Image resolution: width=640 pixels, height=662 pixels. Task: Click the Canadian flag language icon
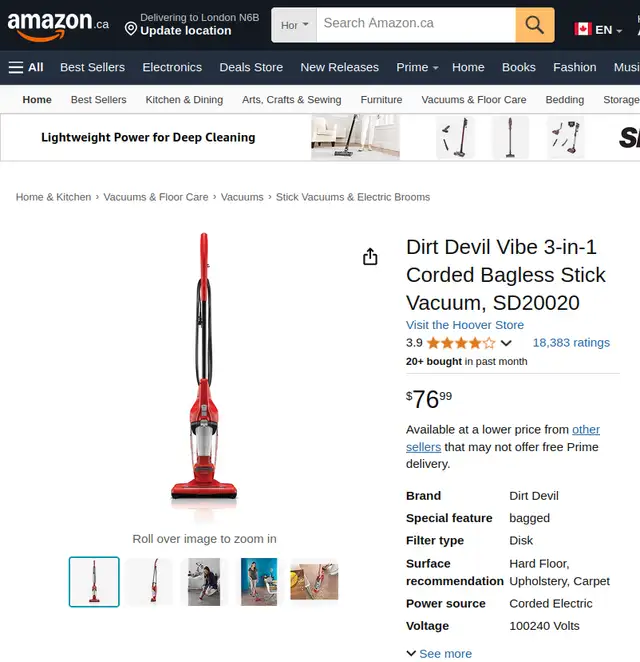point(583,29)
